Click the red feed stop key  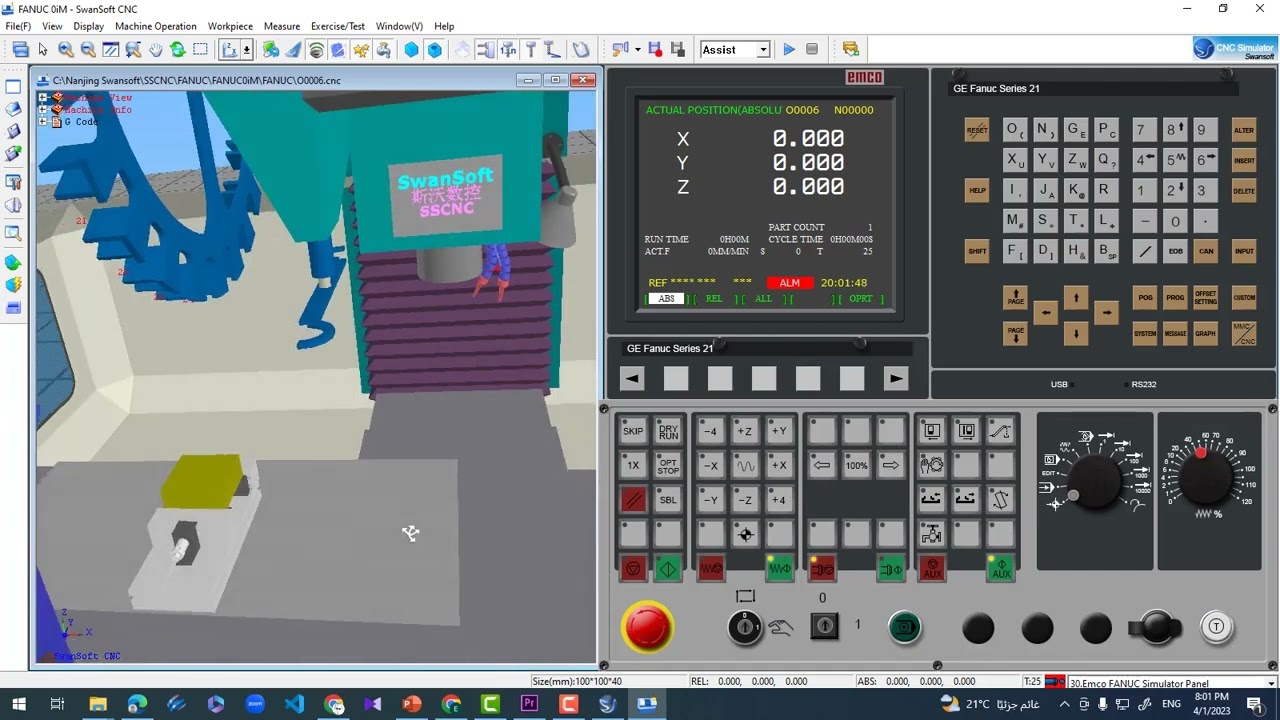tap(711, 569)
